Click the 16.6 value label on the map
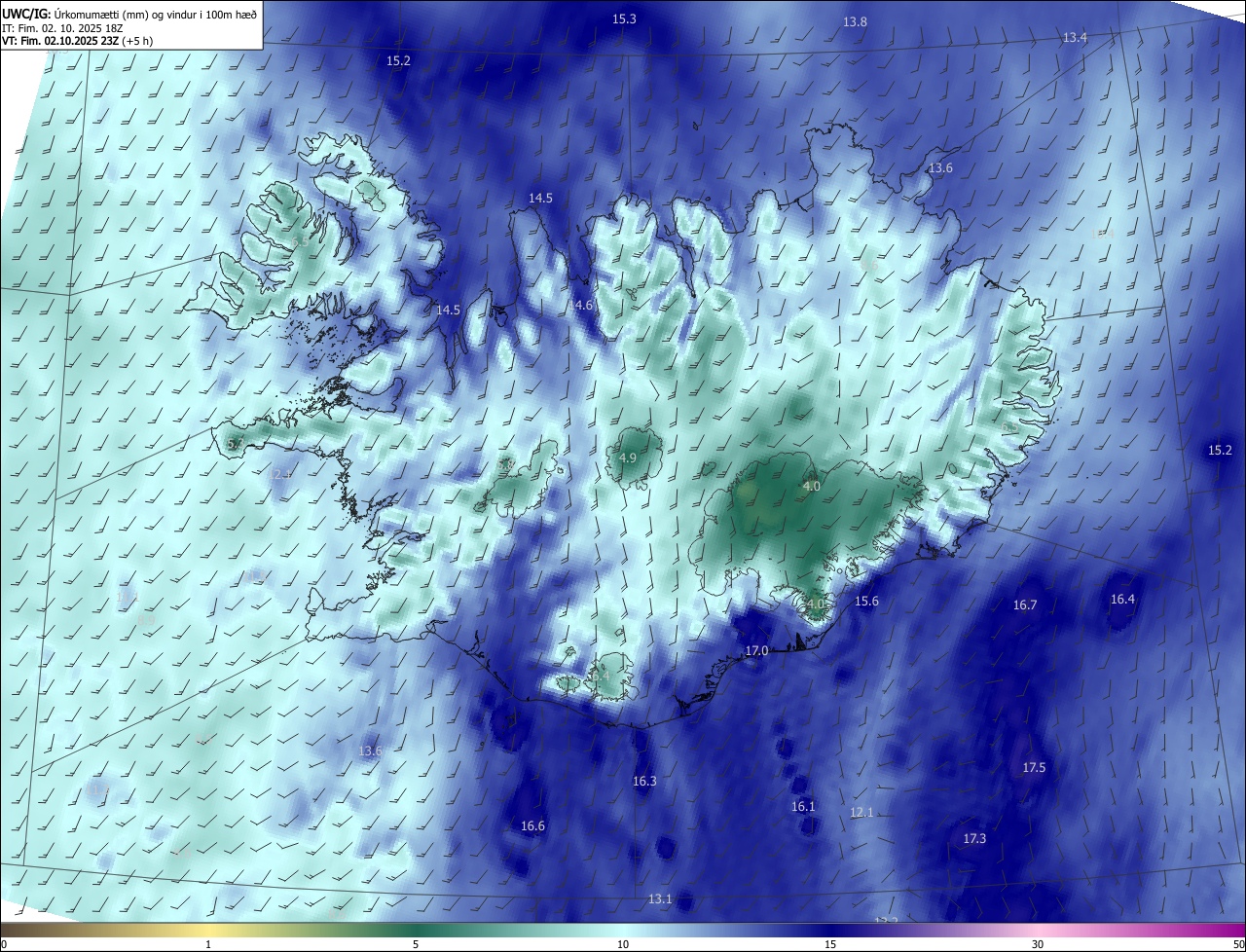1246x952 pixels. [x=532, y=825]
